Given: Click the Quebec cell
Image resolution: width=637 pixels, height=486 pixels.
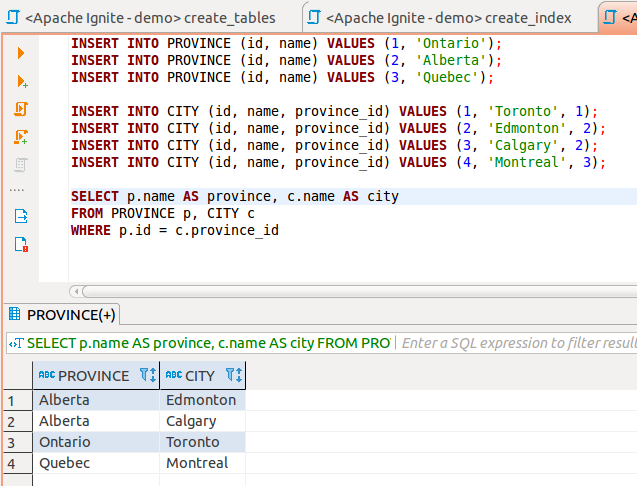Looking at the screenshot, I should pyautogui.click(x=96, y=463).
